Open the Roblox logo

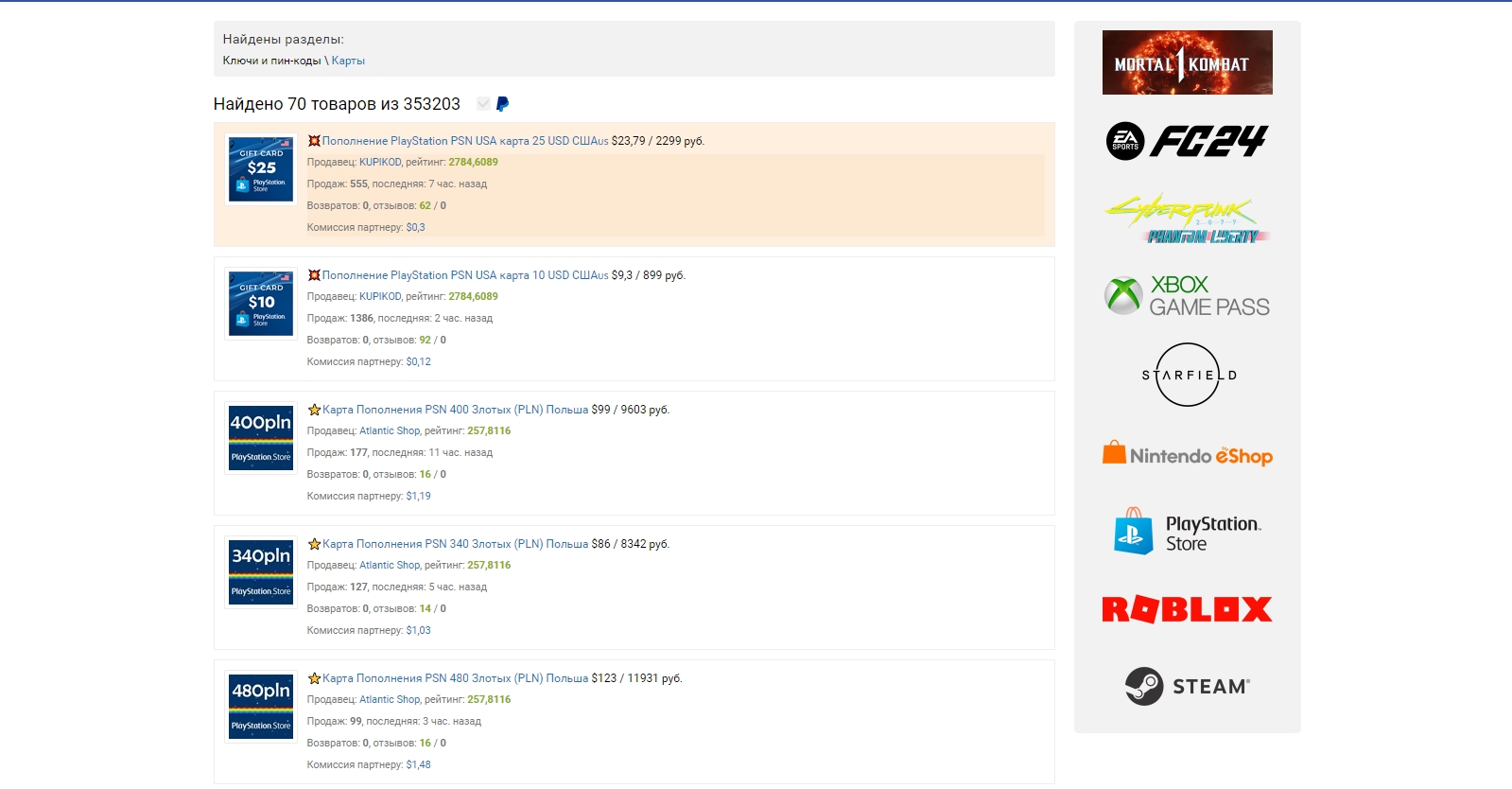[x=1187, y=609]
